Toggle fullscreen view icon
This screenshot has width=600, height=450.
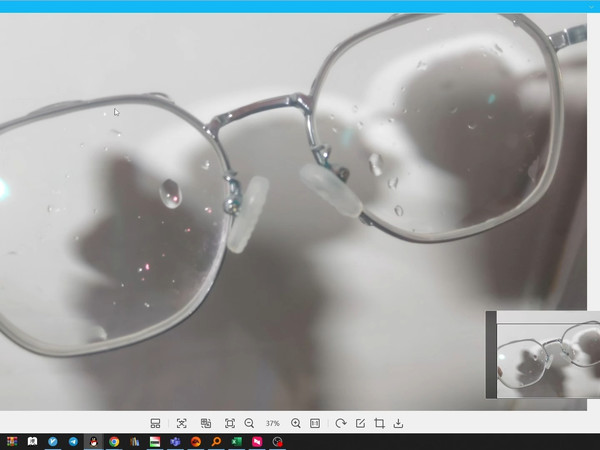[230, 424]
